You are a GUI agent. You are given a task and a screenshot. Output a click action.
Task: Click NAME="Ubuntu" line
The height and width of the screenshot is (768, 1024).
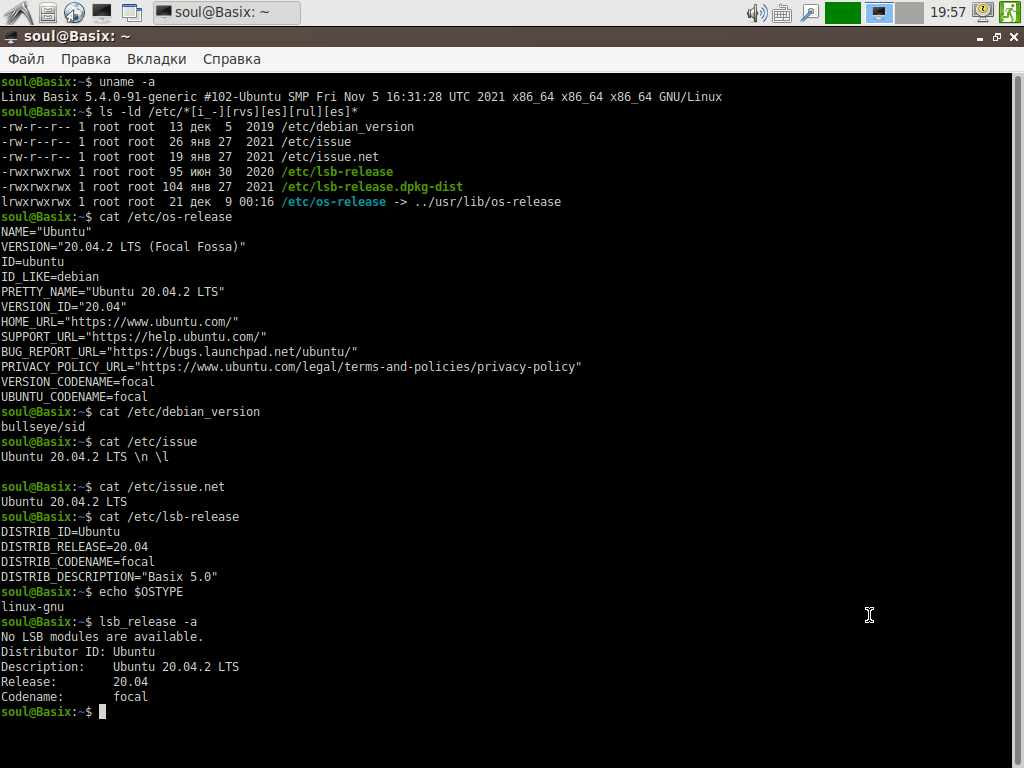[x=46, y=232]
